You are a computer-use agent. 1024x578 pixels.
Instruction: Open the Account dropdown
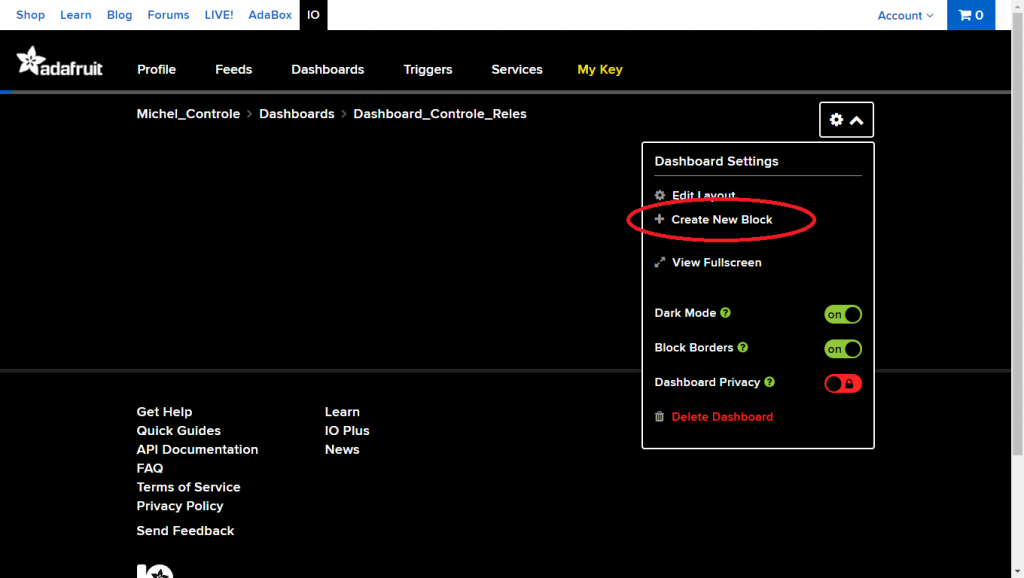click(905, 16)
